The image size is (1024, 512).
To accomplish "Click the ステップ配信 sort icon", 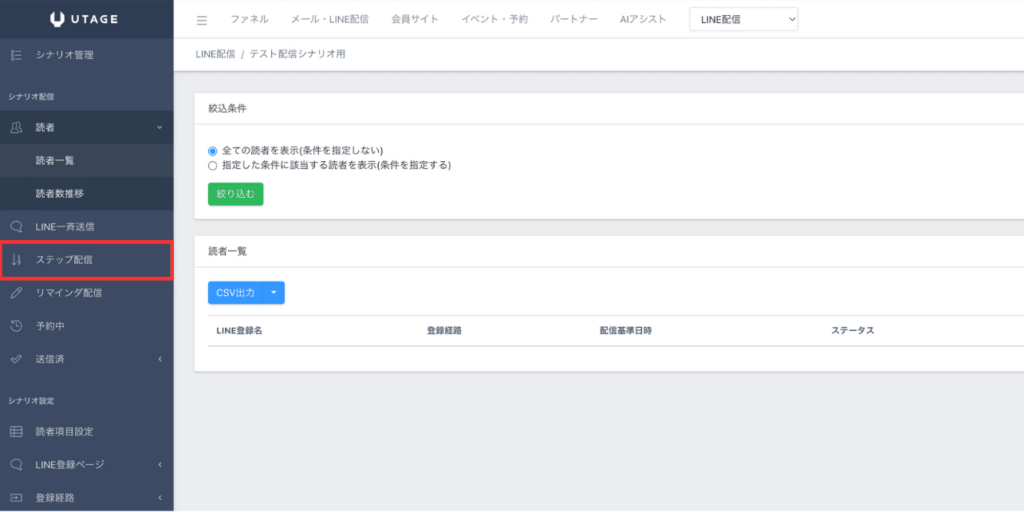I will [17, 260].
